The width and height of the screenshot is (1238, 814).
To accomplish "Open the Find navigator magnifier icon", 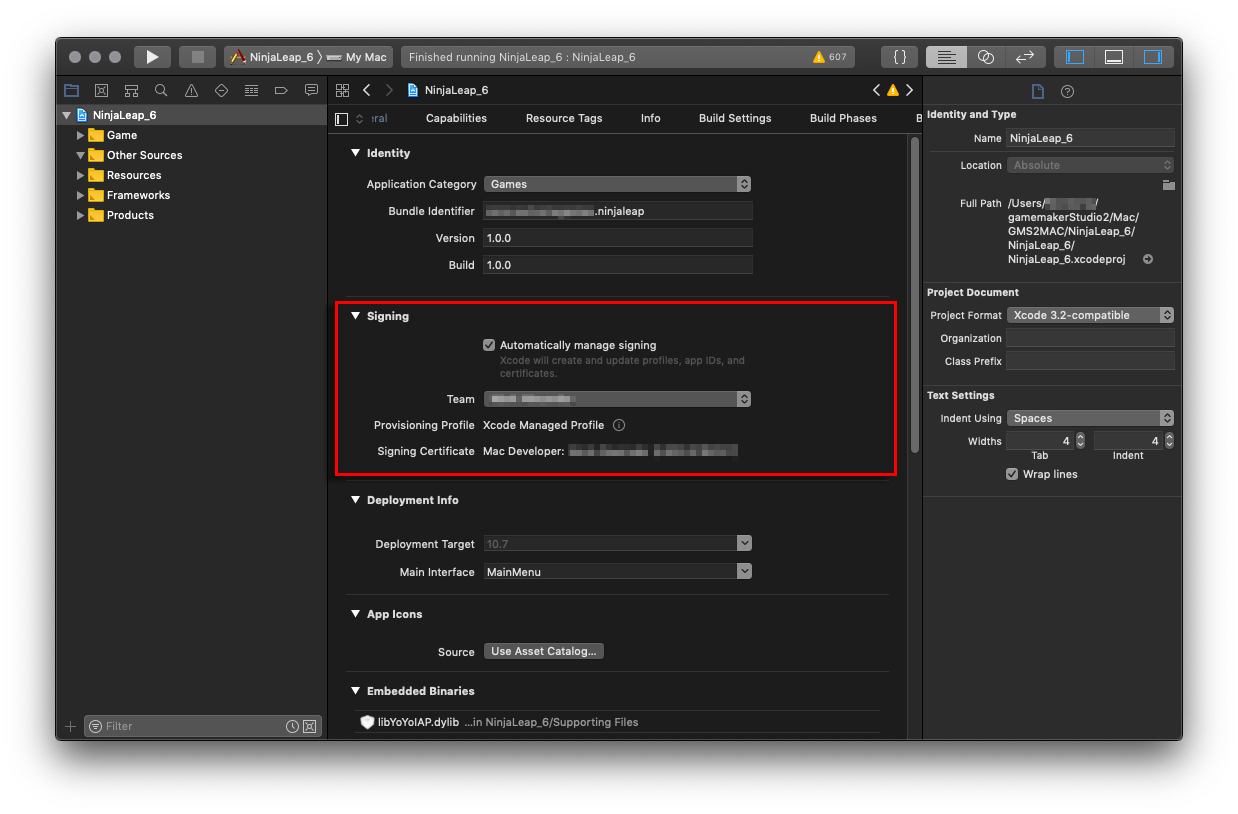I will pyautogui.click(x=161, y=90).
